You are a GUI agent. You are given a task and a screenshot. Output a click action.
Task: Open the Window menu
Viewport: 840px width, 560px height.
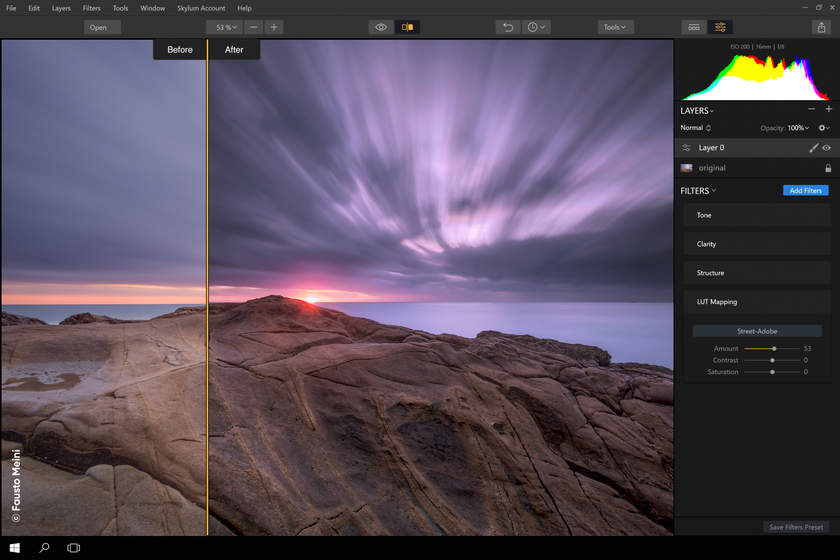click(153, 8)
